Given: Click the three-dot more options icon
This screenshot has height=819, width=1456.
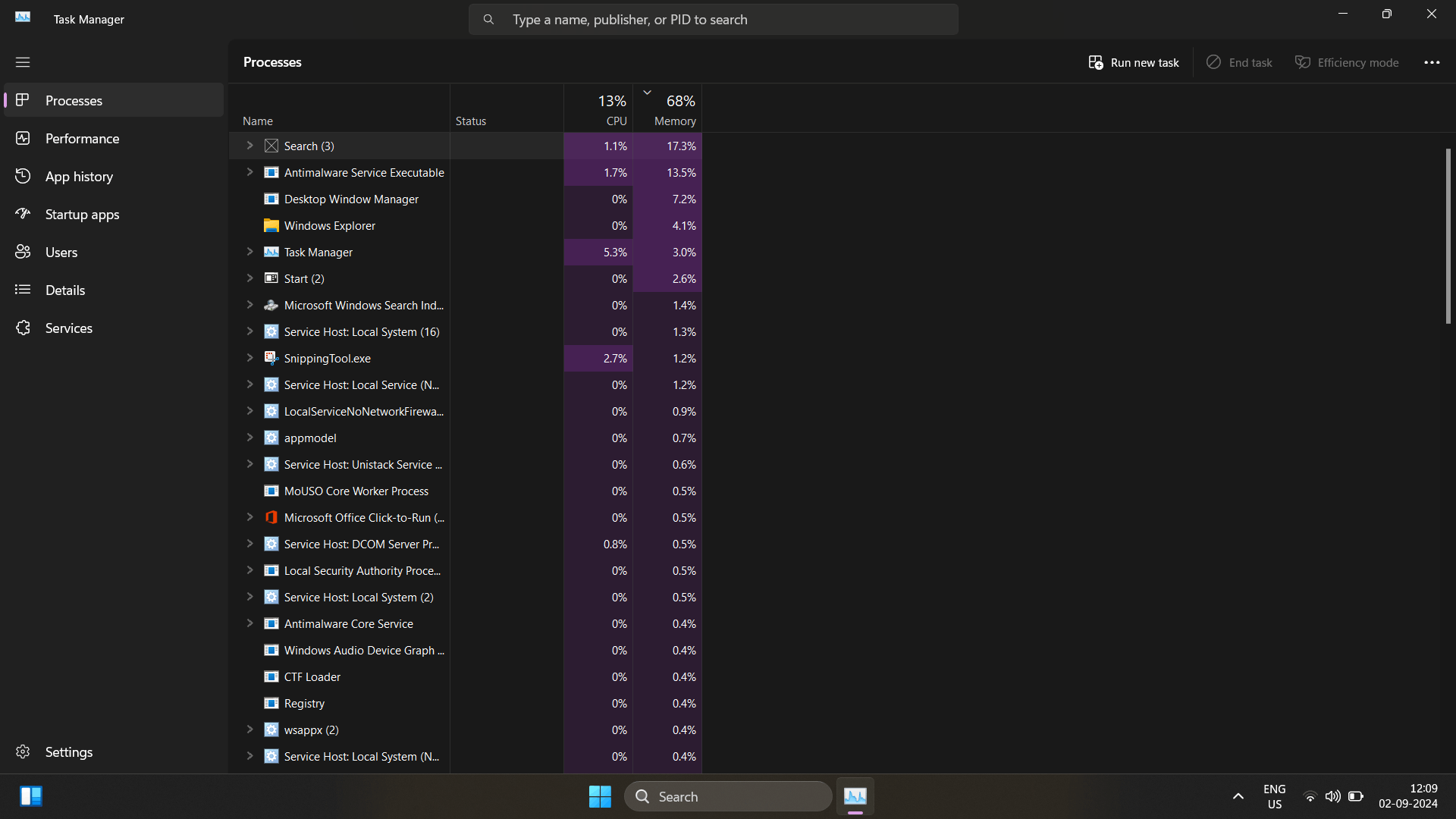Looking at the screenshot, I should (x=1432, y=62).
